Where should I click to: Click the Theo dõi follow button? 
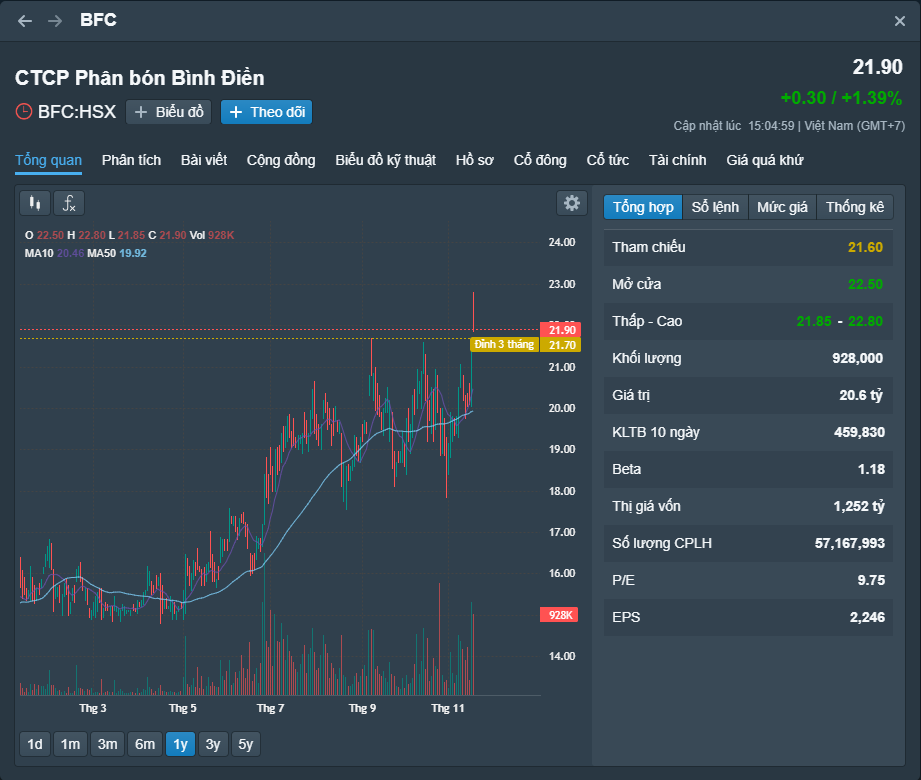pos(267,112)
